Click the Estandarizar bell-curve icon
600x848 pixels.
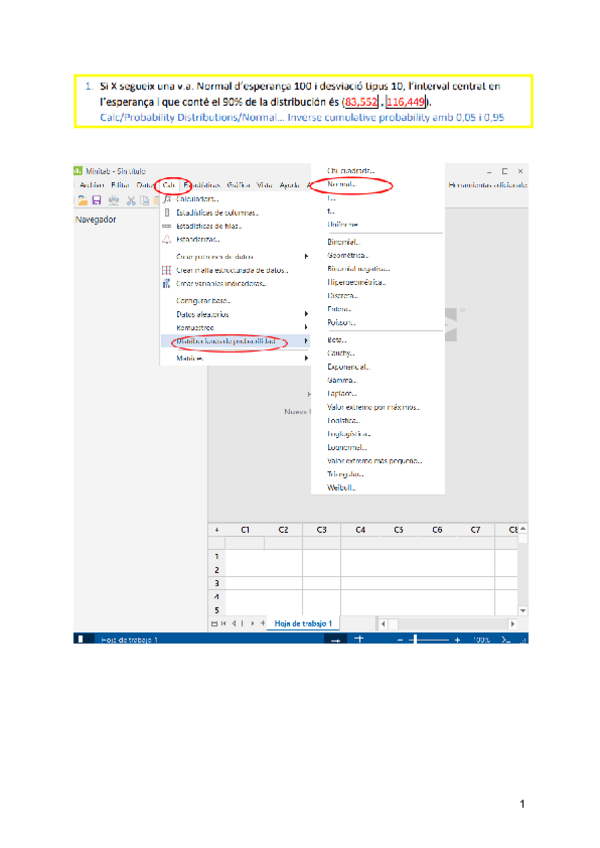click(x=167, y=239)
